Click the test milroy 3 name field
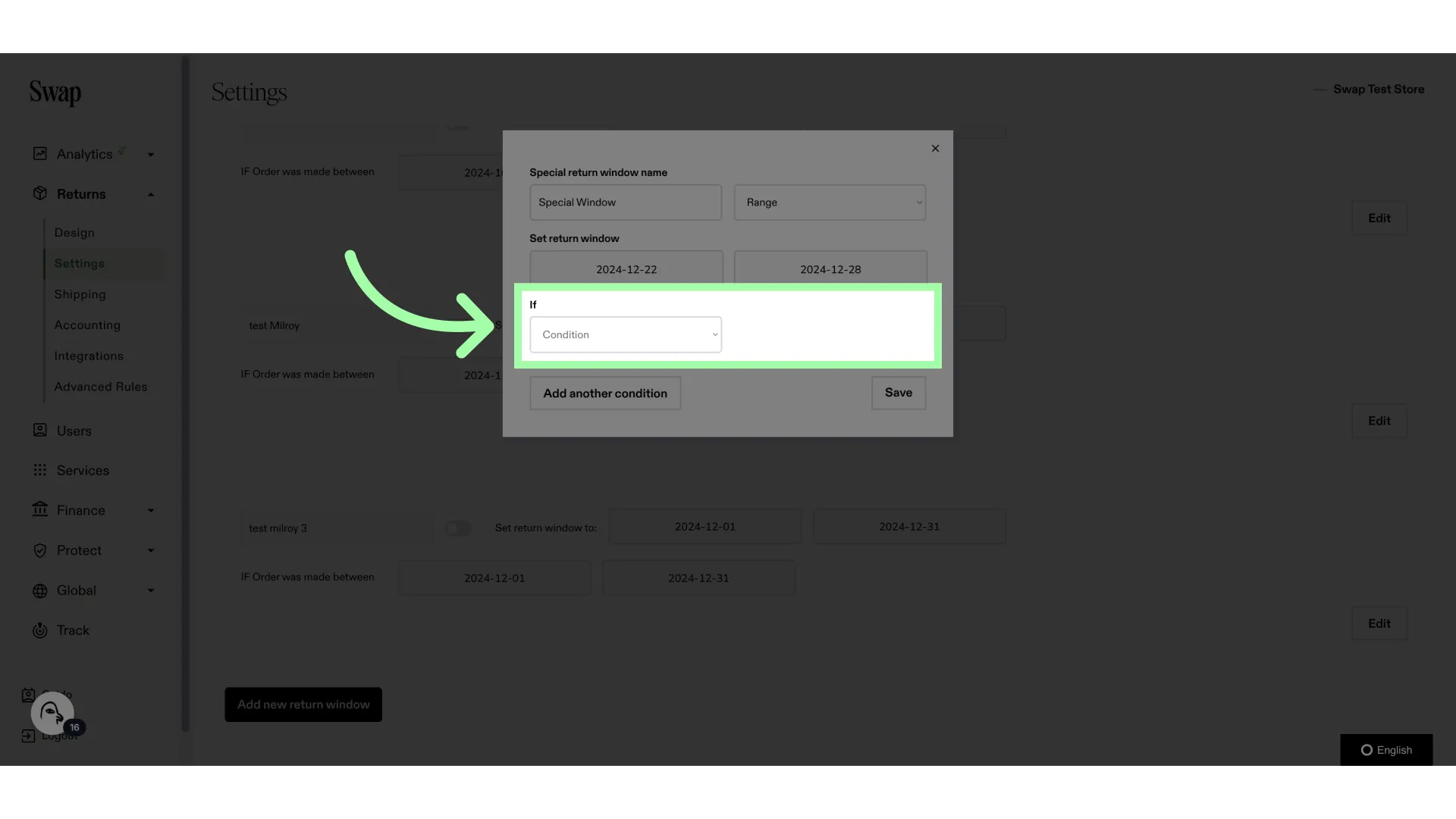 336,528
